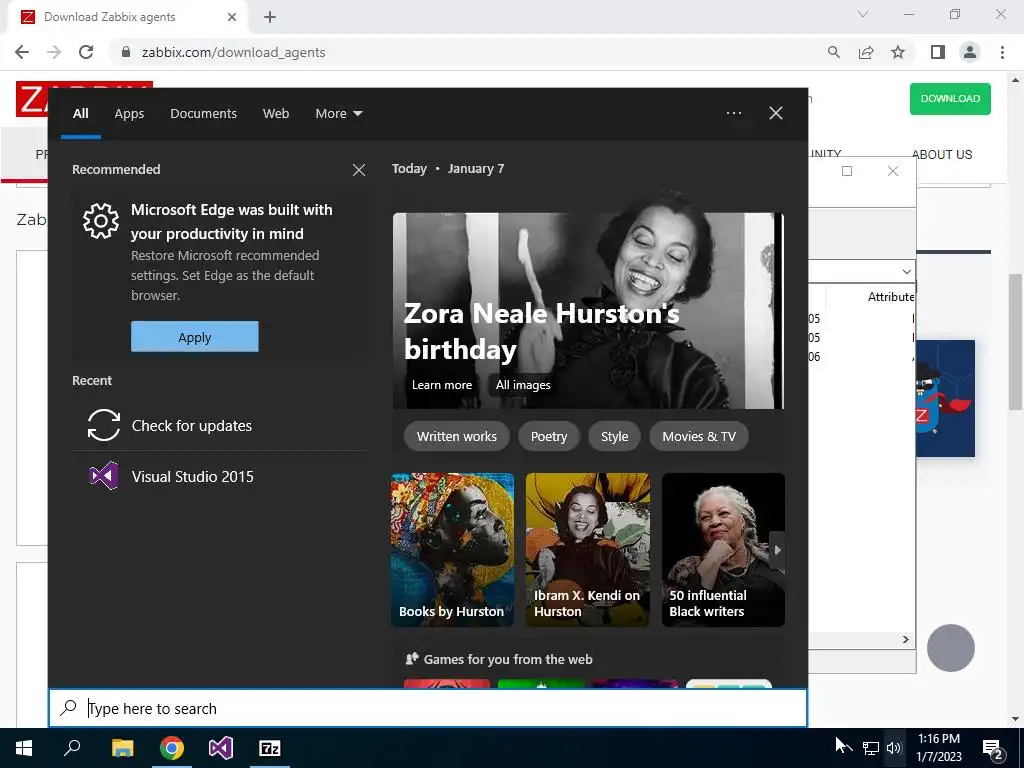The height and width of the screenshot is (768, 1024).
Task: Click Chrome's back arrow button
Action: point(22,52)
